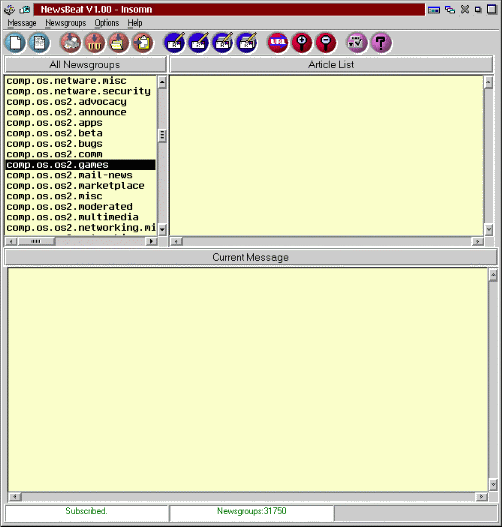Click the second blue compose-with-pencil icon

pyautogui.click(x=199, y=43)
